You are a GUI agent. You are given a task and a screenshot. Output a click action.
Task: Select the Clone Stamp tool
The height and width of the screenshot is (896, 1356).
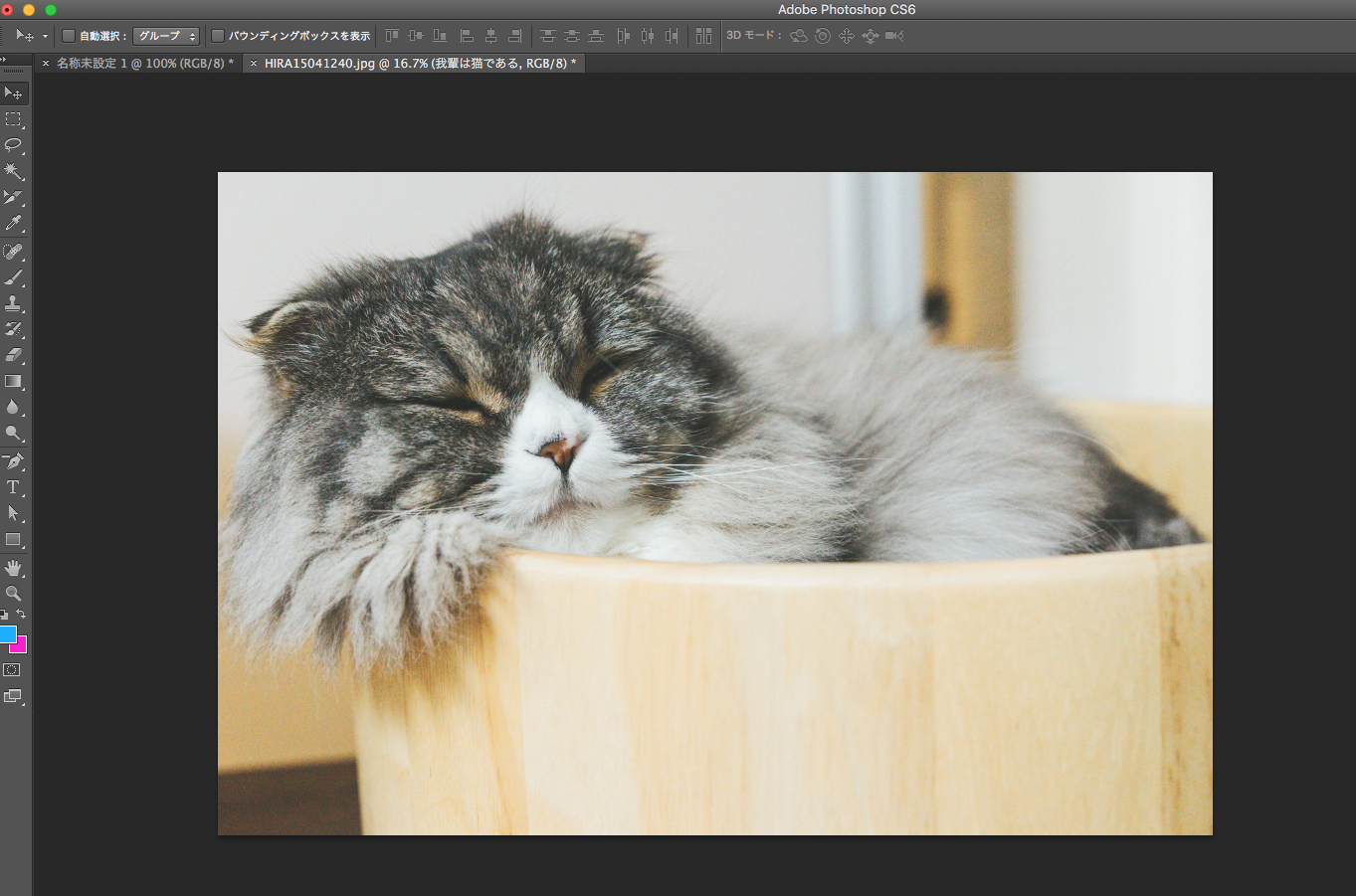(x=13, y=303)
